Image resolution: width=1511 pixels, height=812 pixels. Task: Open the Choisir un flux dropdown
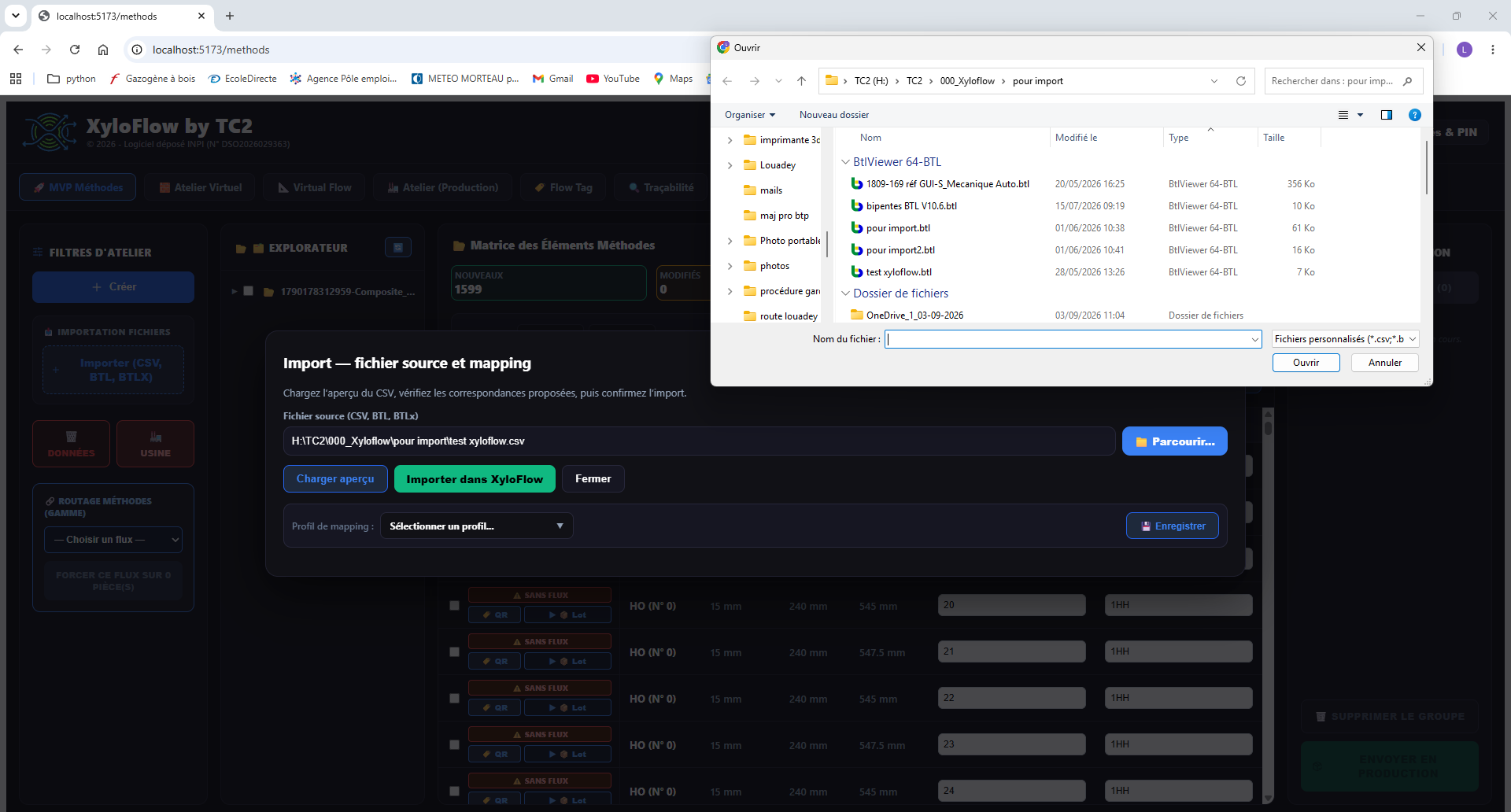click(x=113, y=540)
